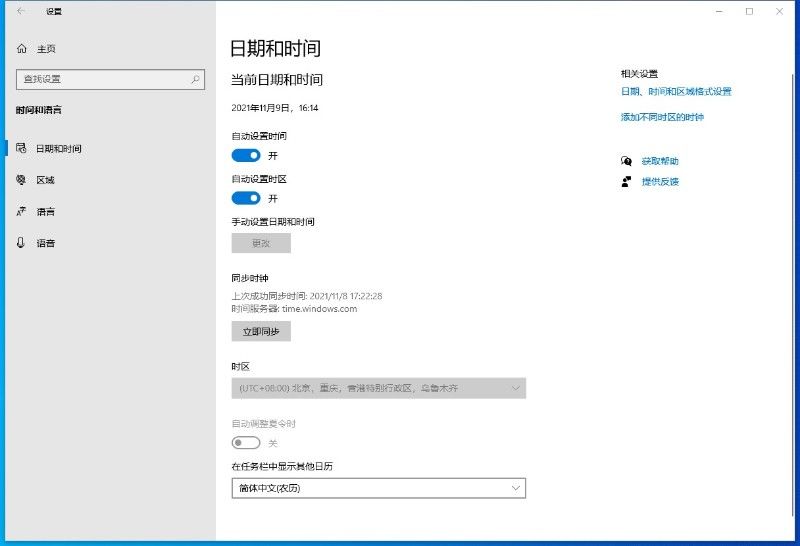Click the 时间和语言 section label
The width and height of the screenshot is (800, 546).
pyautogui.click(x=39, y=110)
